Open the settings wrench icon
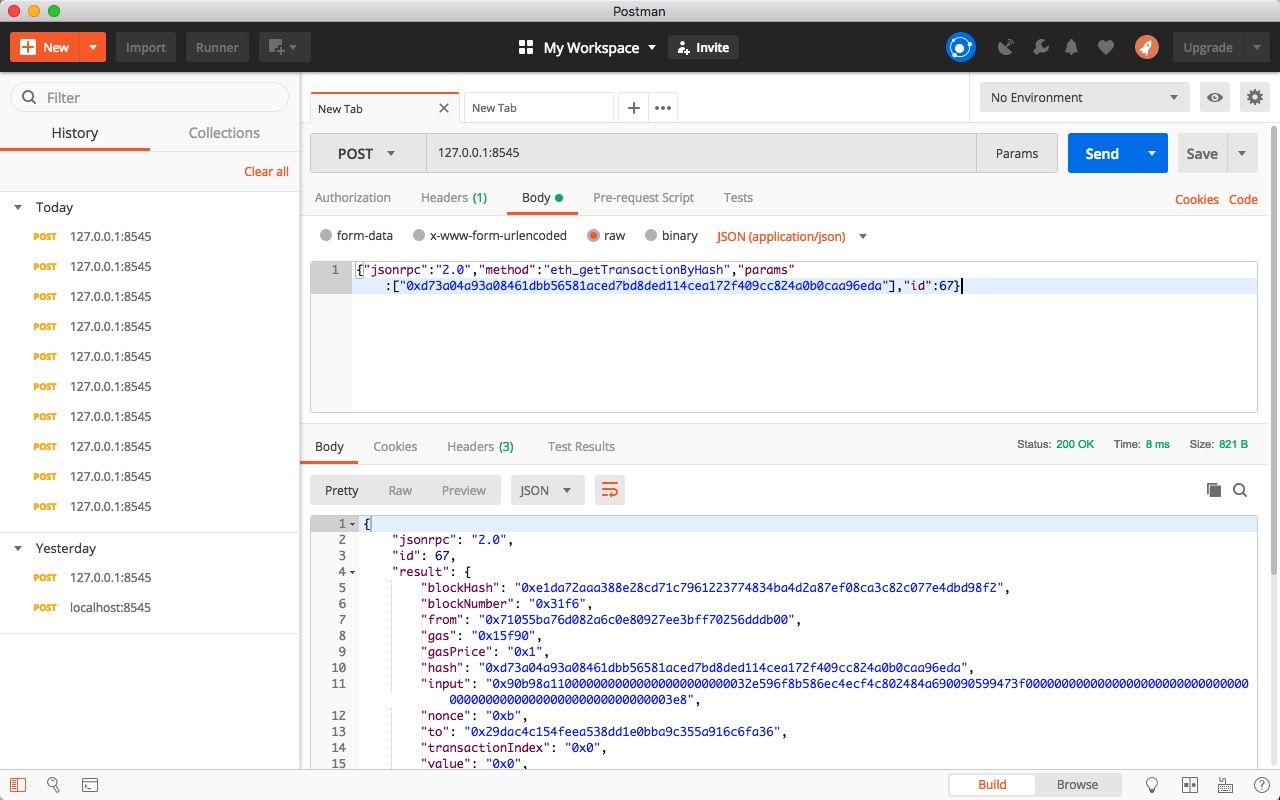The image size is (1280, 800). click(1040, 47)
